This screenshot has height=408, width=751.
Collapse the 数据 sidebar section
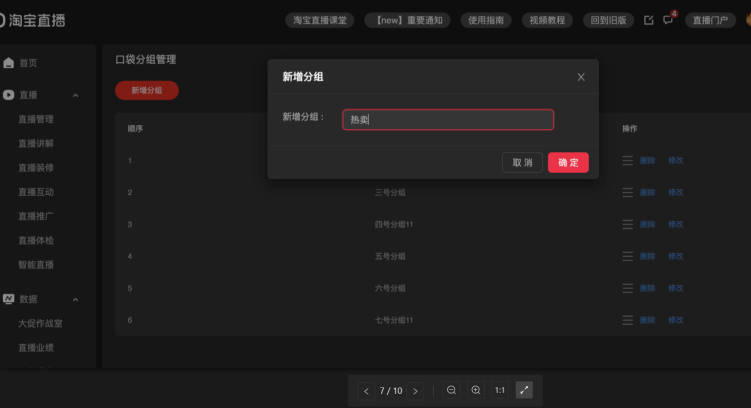point(75,299)
